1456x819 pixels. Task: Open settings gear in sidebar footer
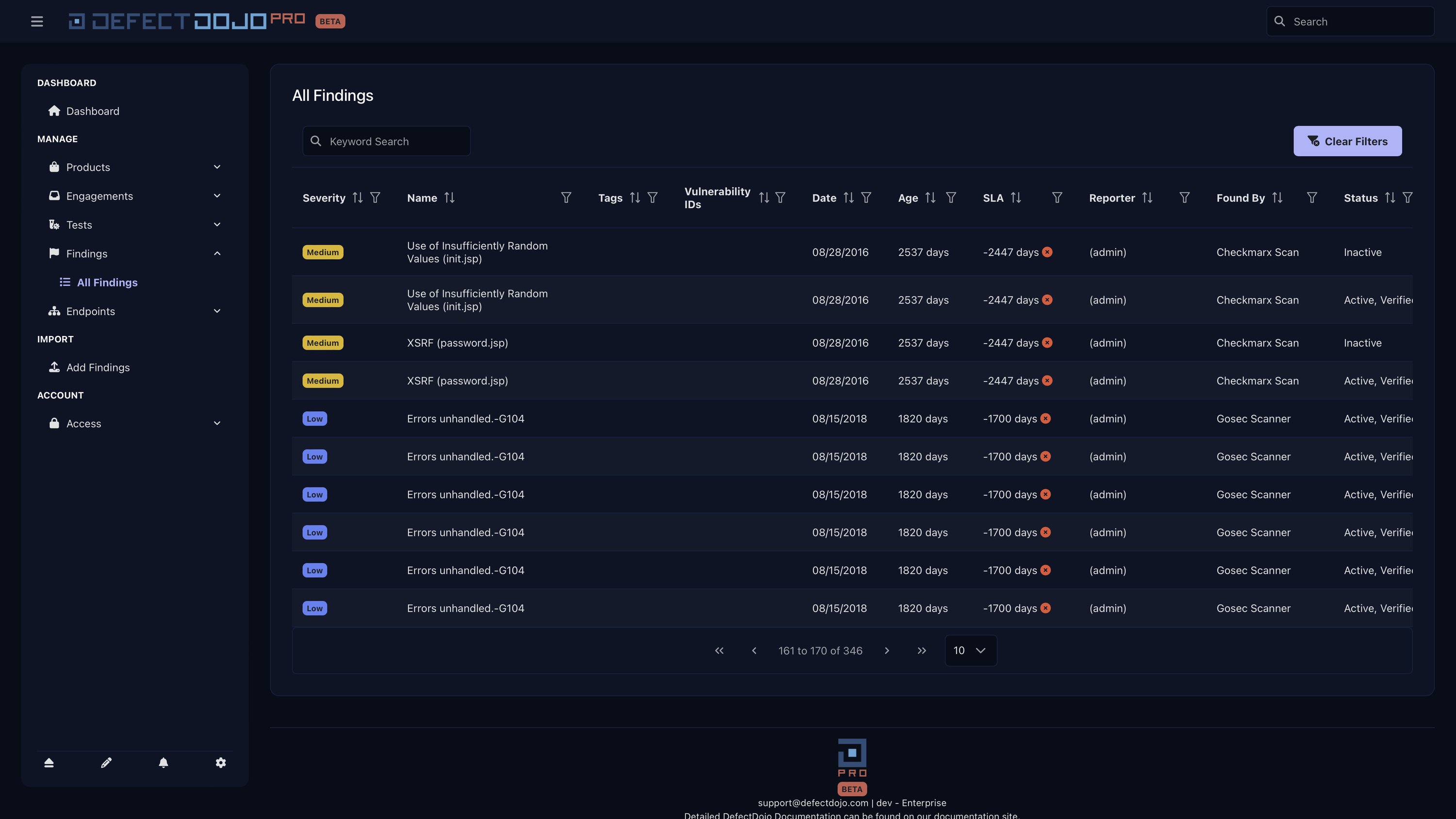click(220, 763)
